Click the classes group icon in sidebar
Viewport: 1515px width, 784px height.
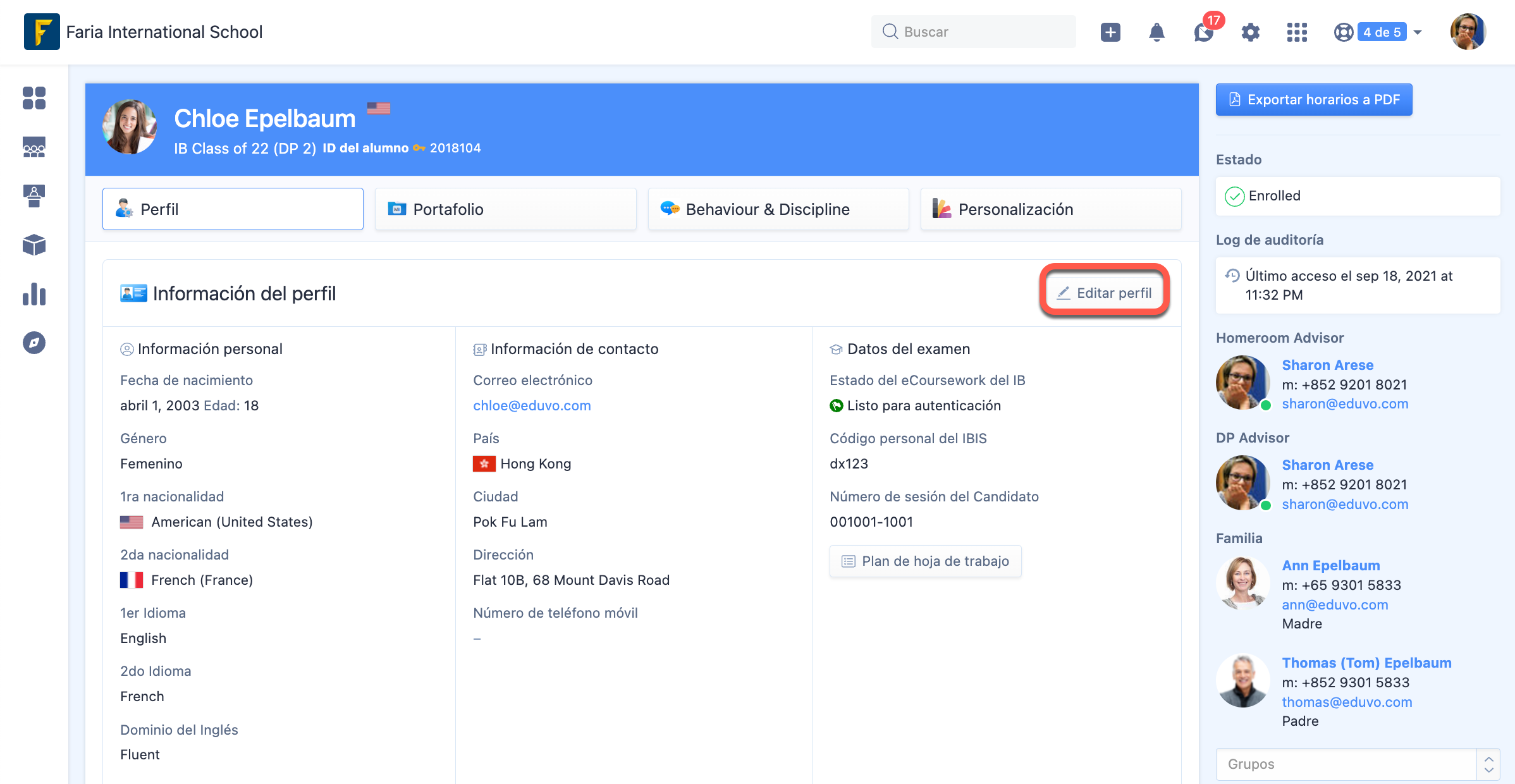[x=34, y=147]
